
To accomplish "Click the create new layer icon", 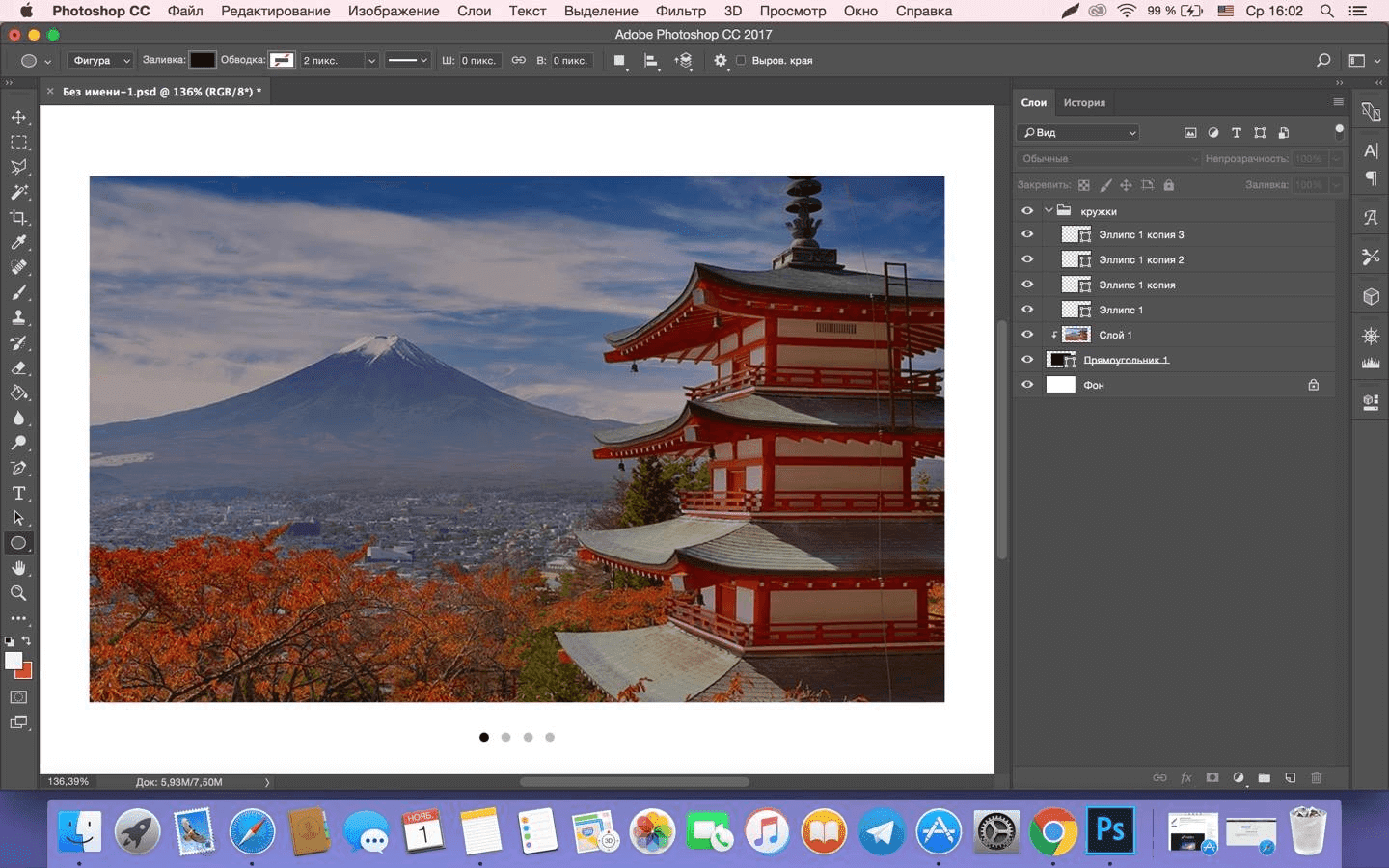I will click(x=1290, y=777).
